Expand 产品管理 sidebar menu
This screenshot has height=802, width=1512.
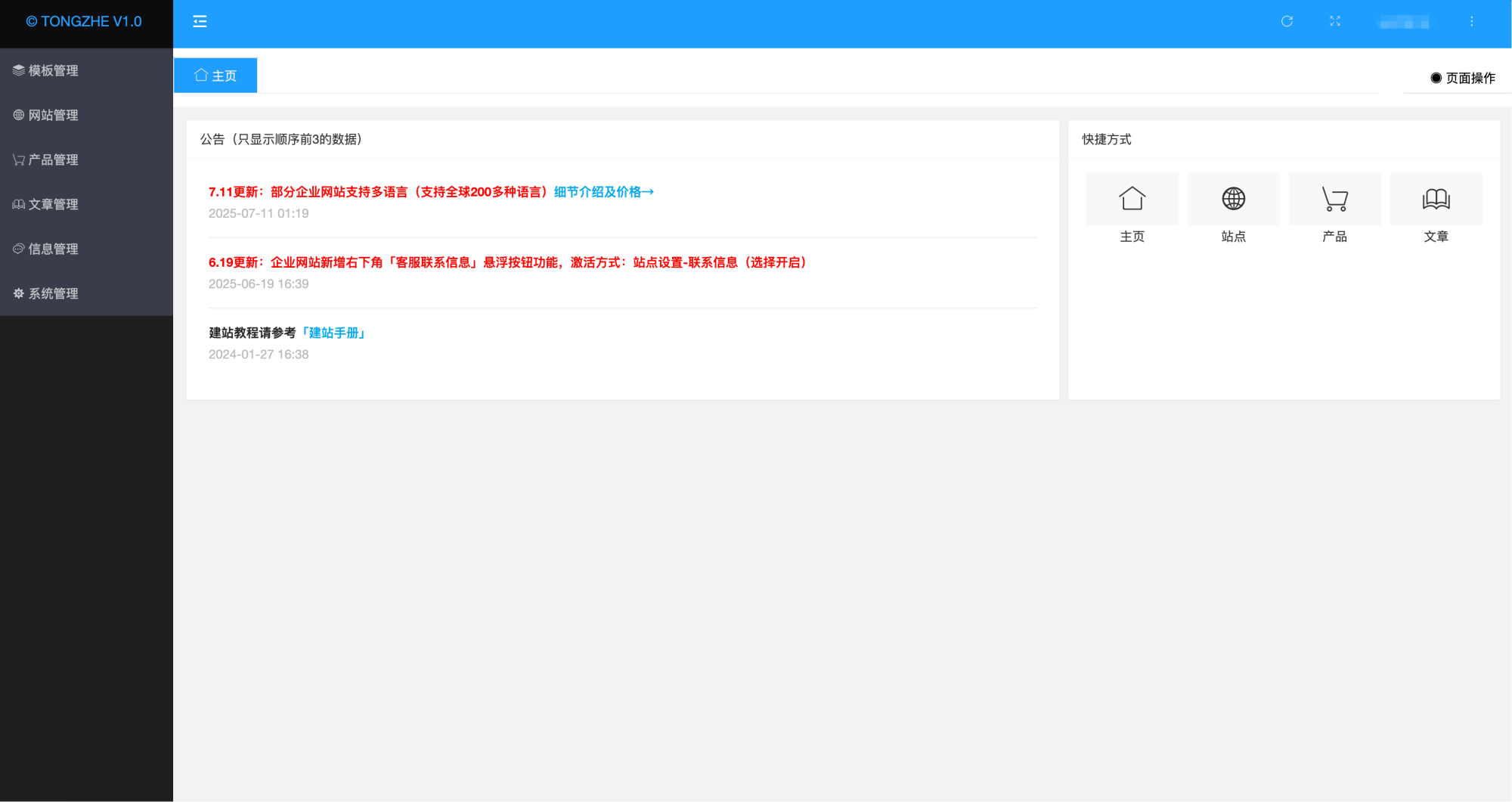point(86,159)
